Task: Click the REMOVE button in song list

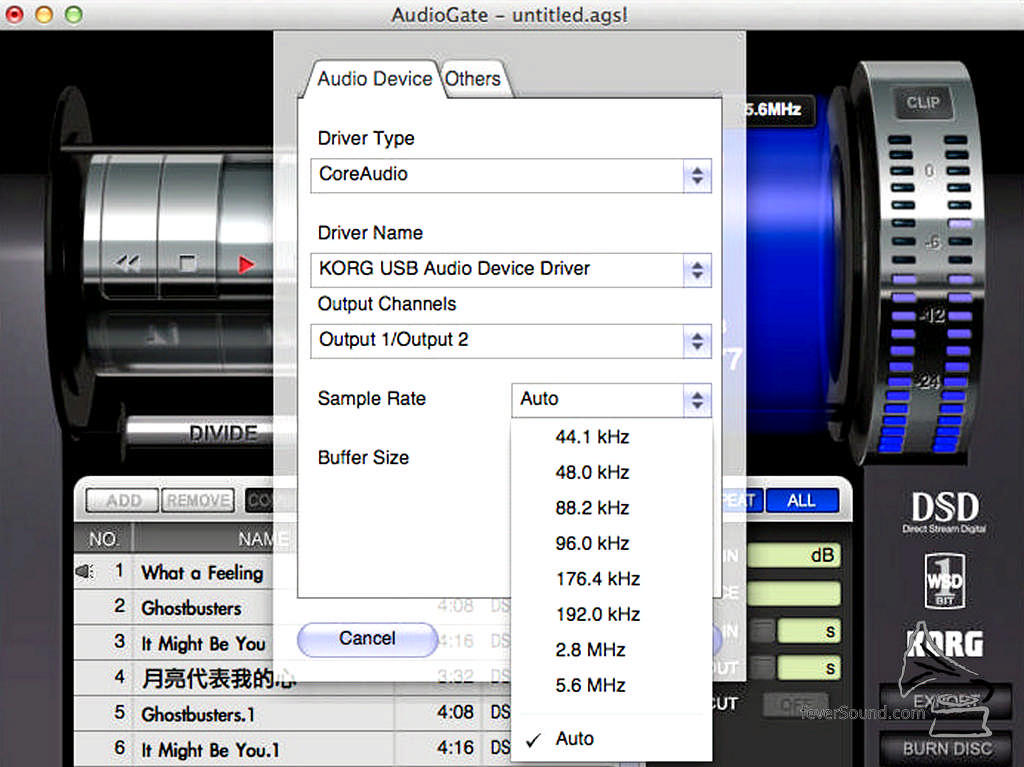Action: point(198,500)
